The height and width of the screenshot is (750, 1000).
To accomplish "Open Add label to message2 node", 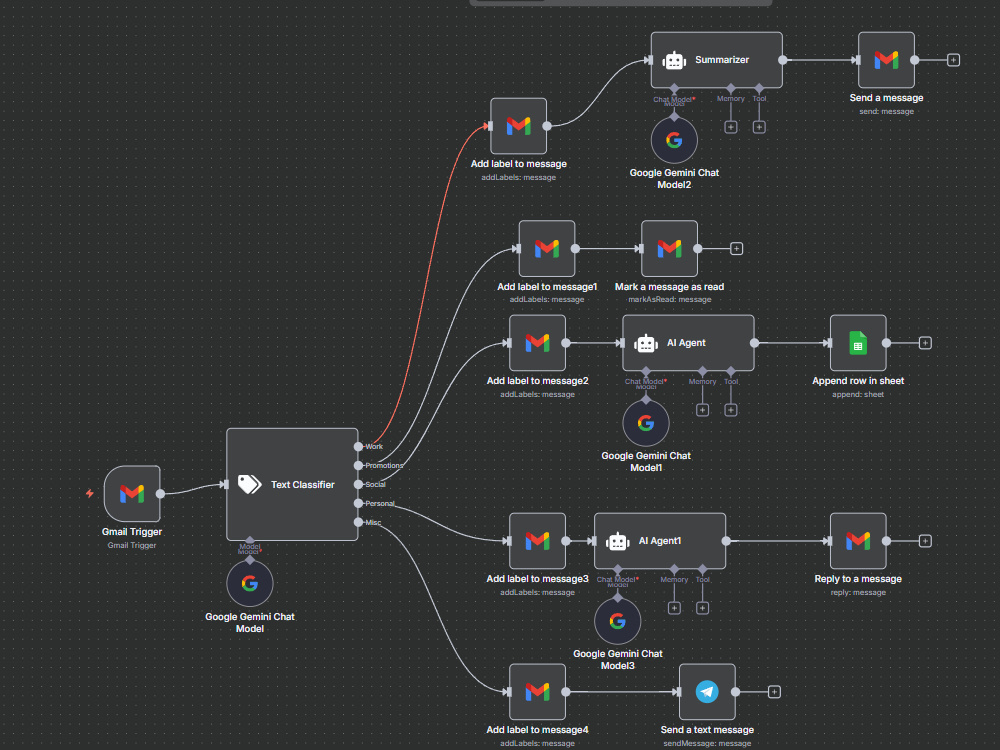I will (x=538, y=342).
